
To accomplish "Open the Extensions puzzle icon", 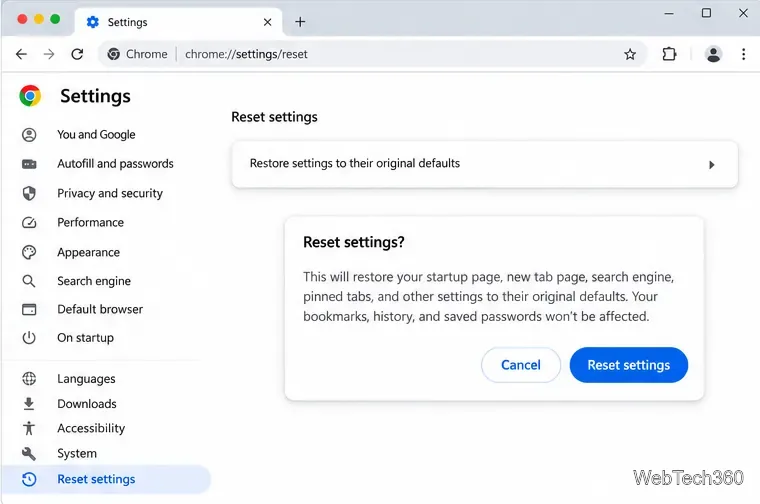I will point(669,54).
